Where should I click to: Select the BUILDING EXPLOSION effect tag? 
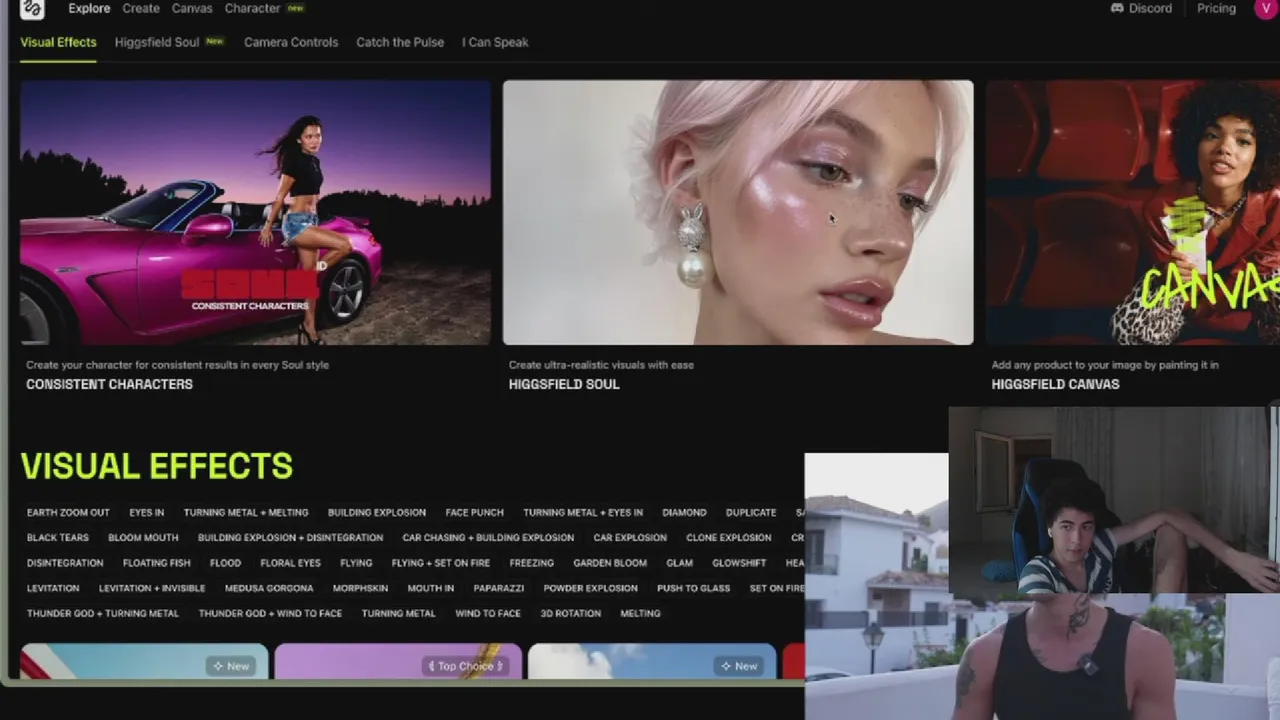(x=377, y=512)
